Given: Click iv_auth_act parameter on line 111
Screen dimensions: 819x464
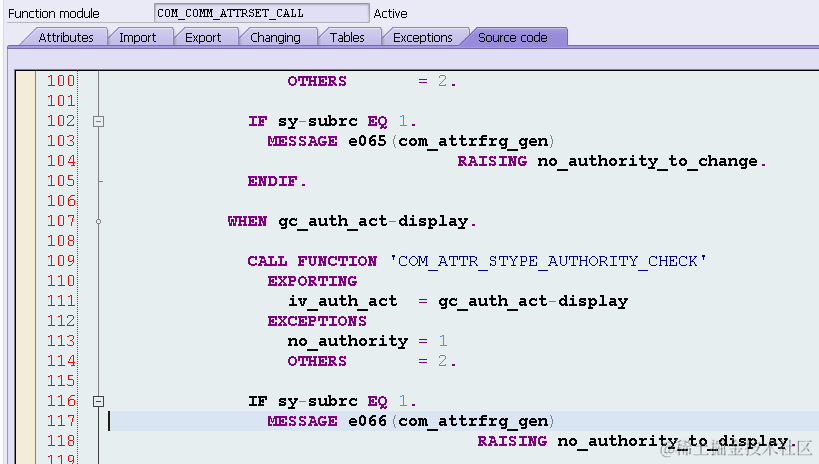Looking at the screenshot, I should click(x=343, y=301).
